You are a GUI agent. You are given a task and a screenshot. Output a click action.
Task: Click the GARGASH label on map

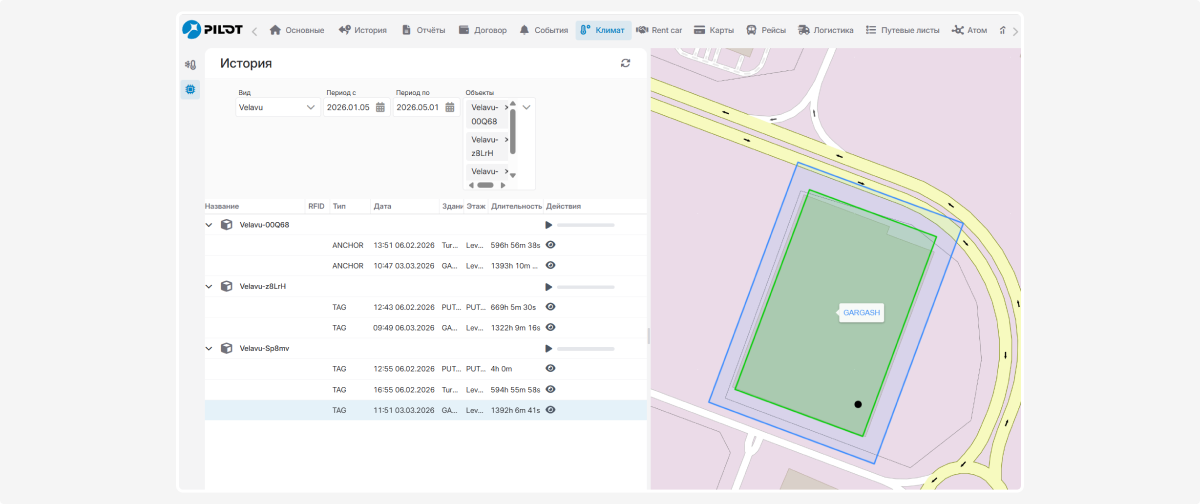pos(862,313)
